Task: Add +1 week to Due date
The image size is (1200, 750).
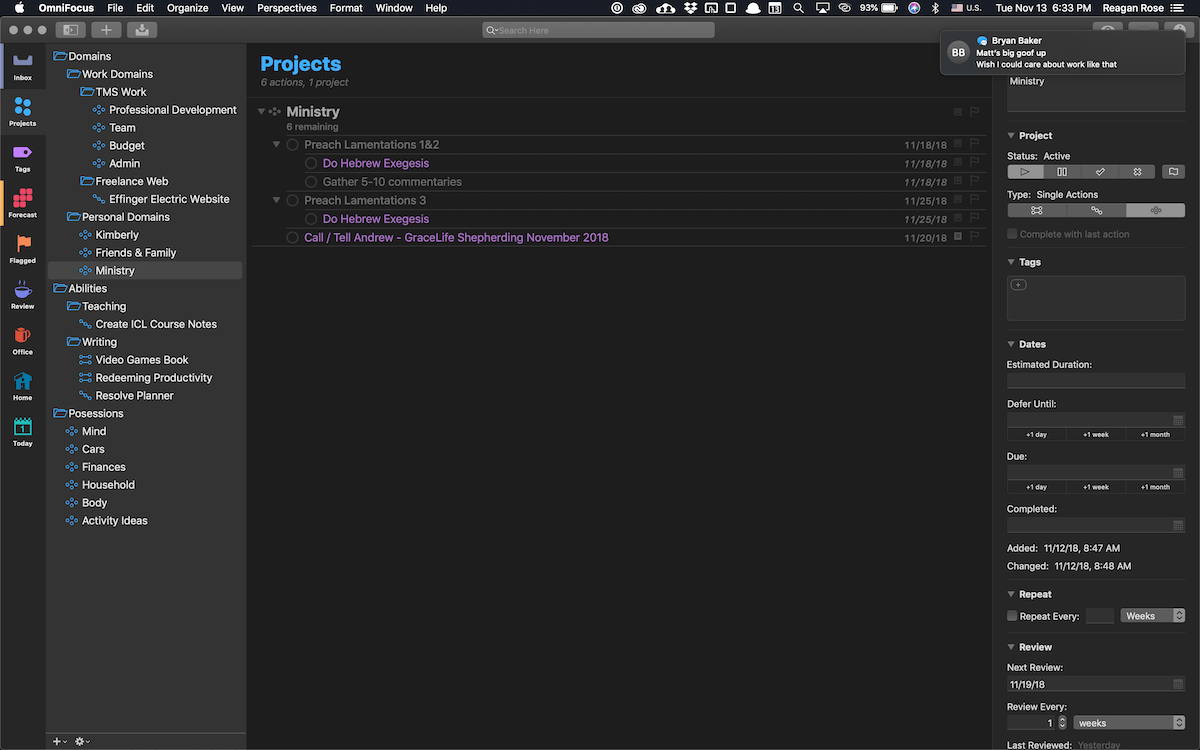Action: 1096,487
